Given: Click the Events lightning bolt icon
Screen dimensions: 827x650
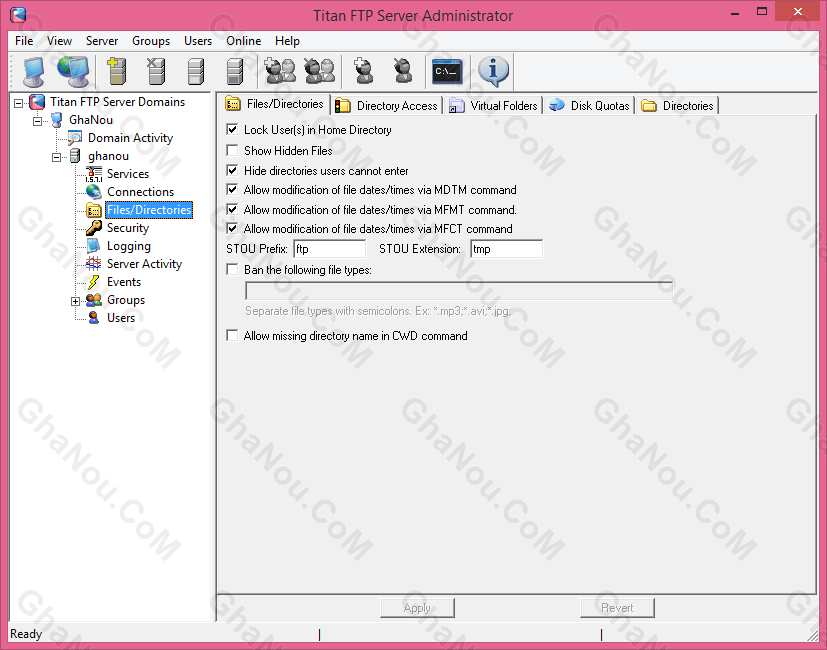Looking at the screenshot, I should pos(93,282).
